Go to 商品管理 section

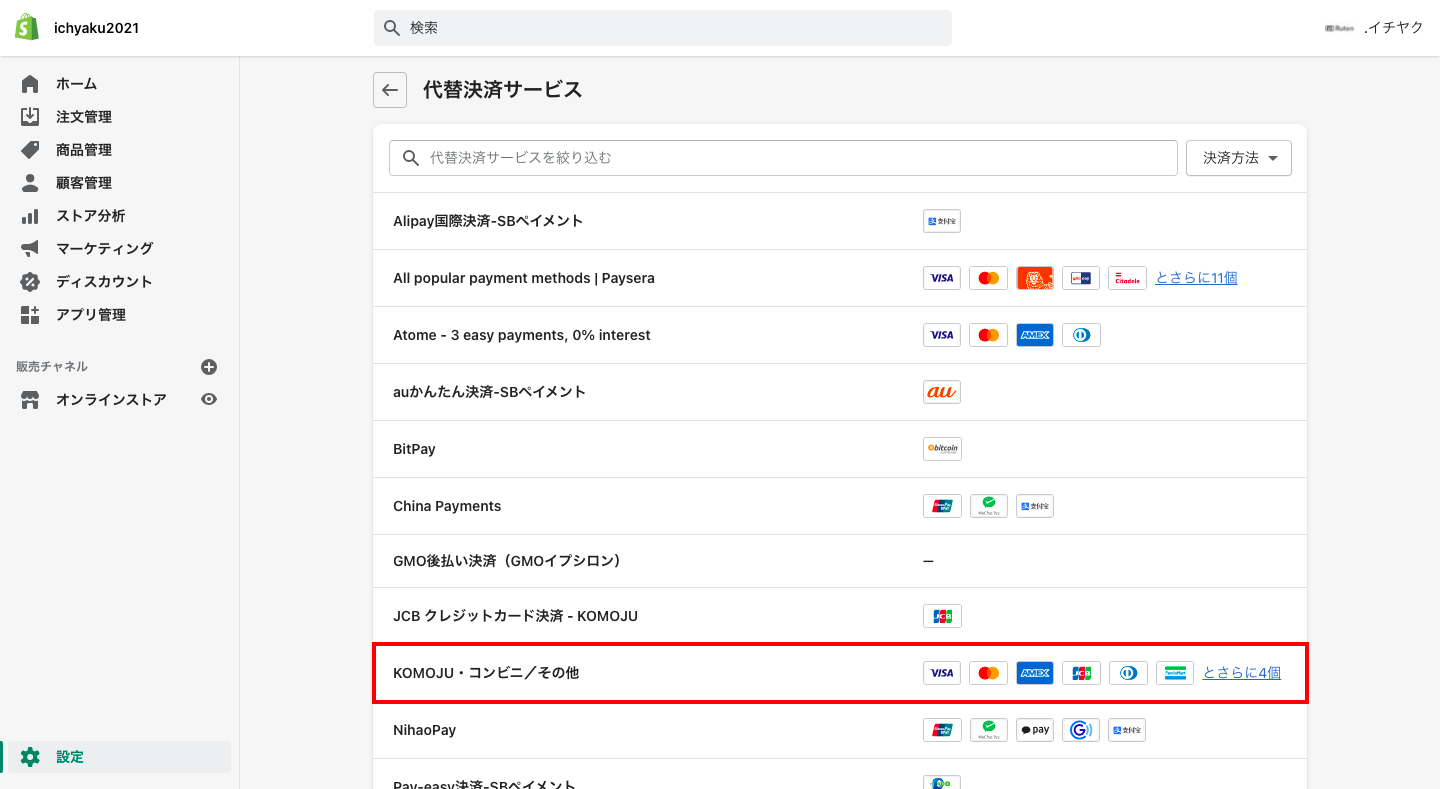click(x=83, y=150)
